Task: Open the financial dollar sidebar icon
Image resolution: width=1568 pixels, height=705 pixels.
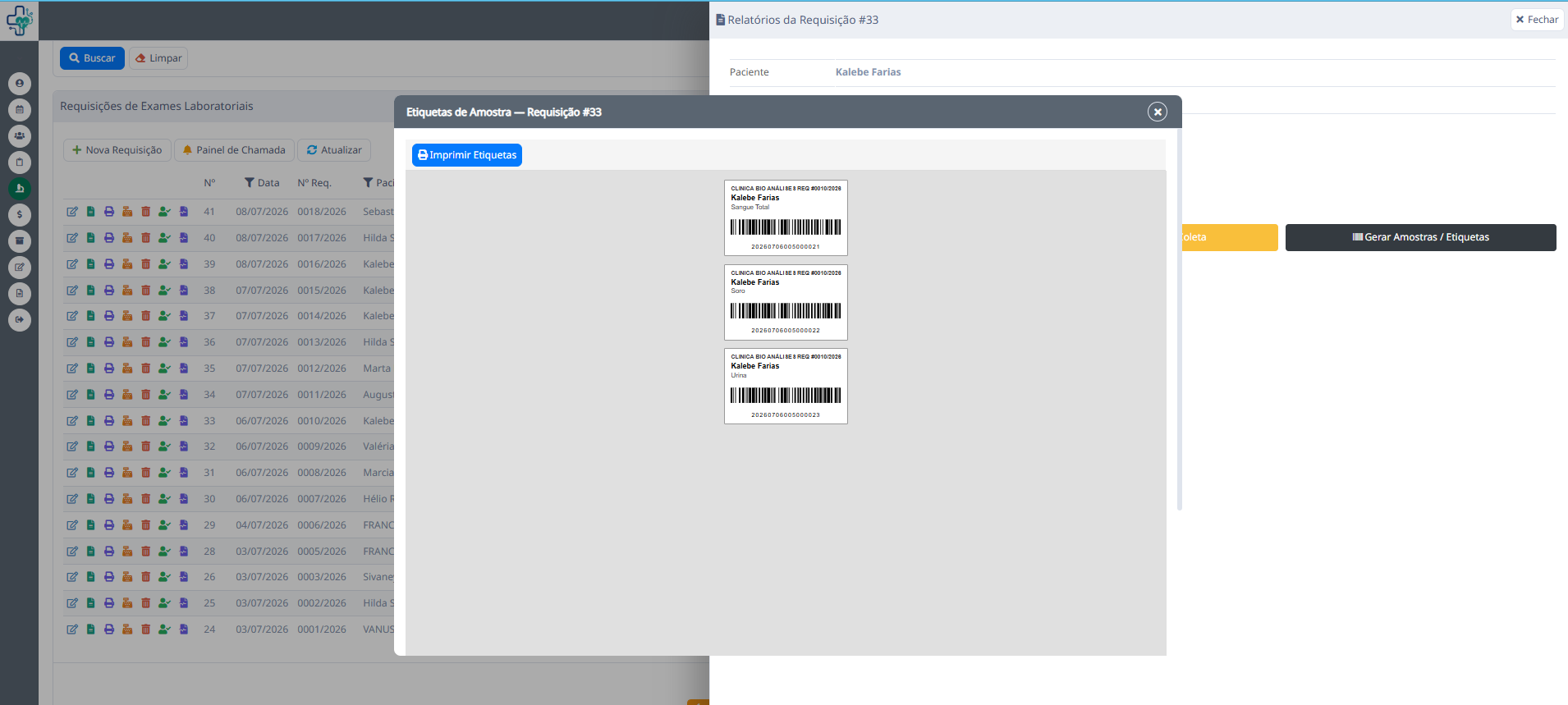Action: (x=20, y=215)
